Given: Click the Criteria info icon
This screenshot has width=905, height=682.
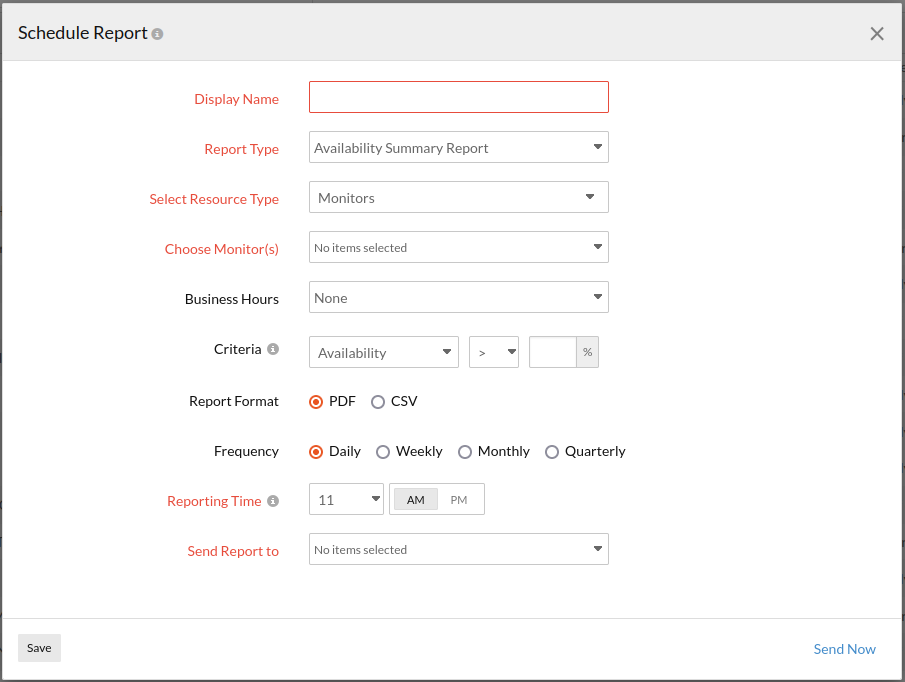Looking at the screenshot, I should coord(273,349).
